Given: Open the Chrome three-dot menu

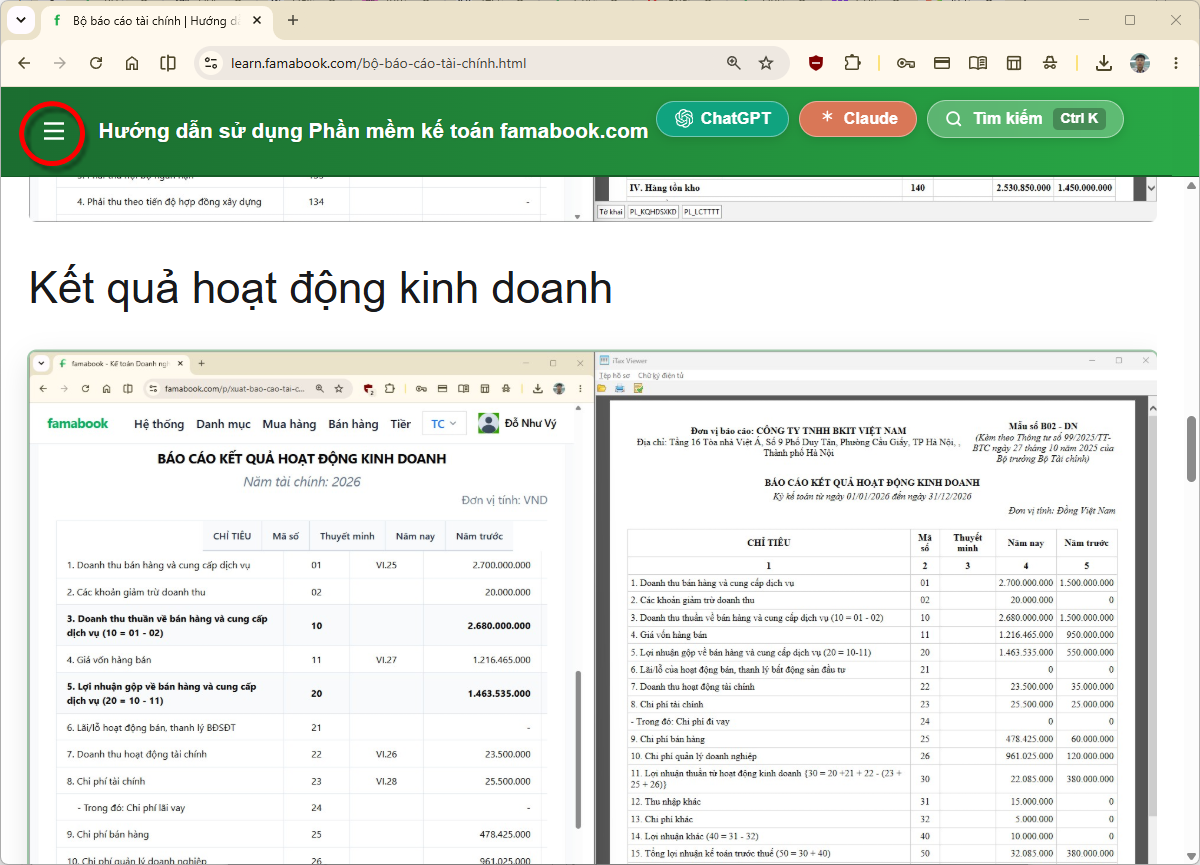Looking at the screenshot, I should click(1175, 63).
